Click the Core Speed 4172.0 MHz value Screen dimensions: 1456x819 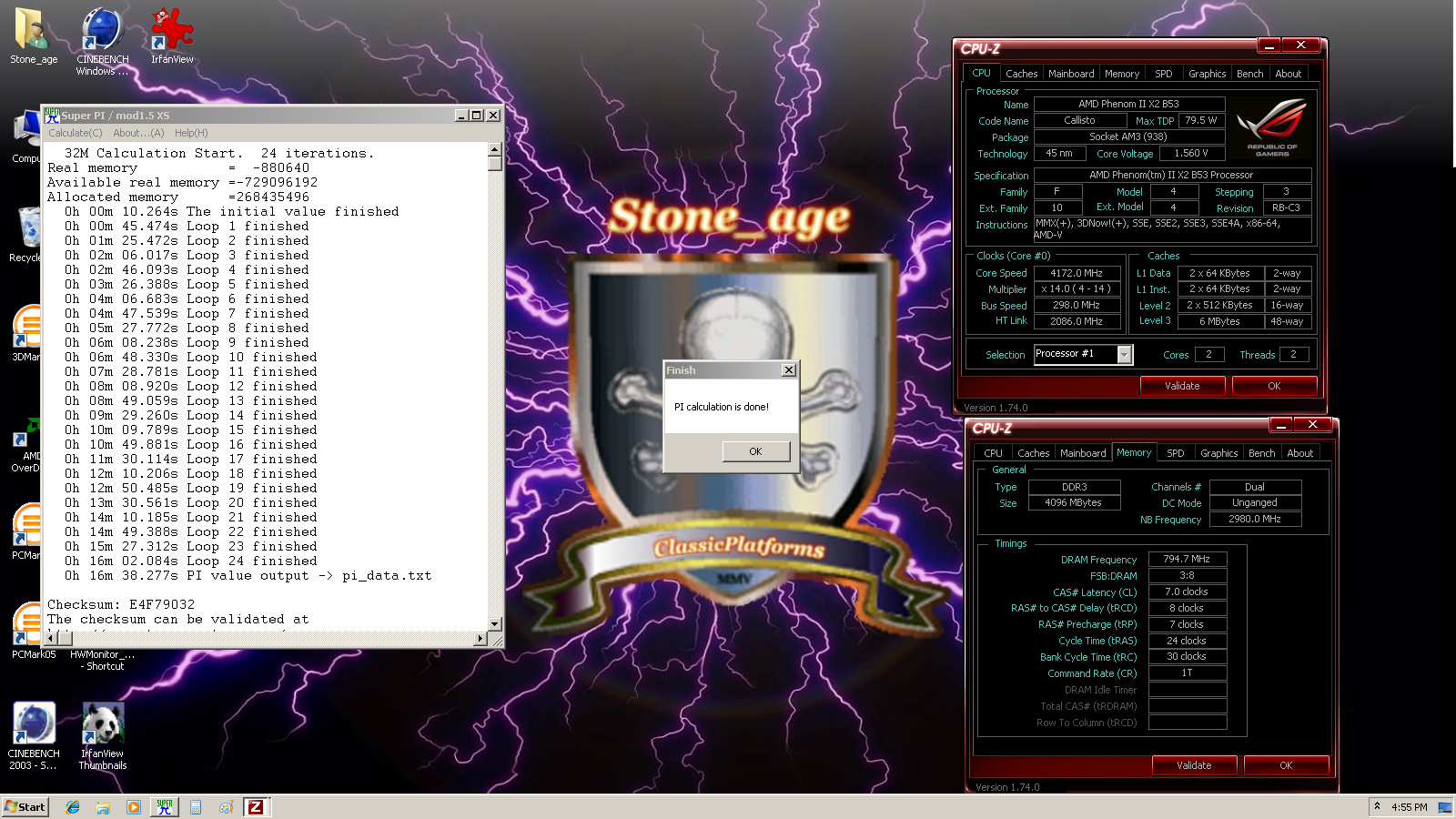(x=1077, y=273)
